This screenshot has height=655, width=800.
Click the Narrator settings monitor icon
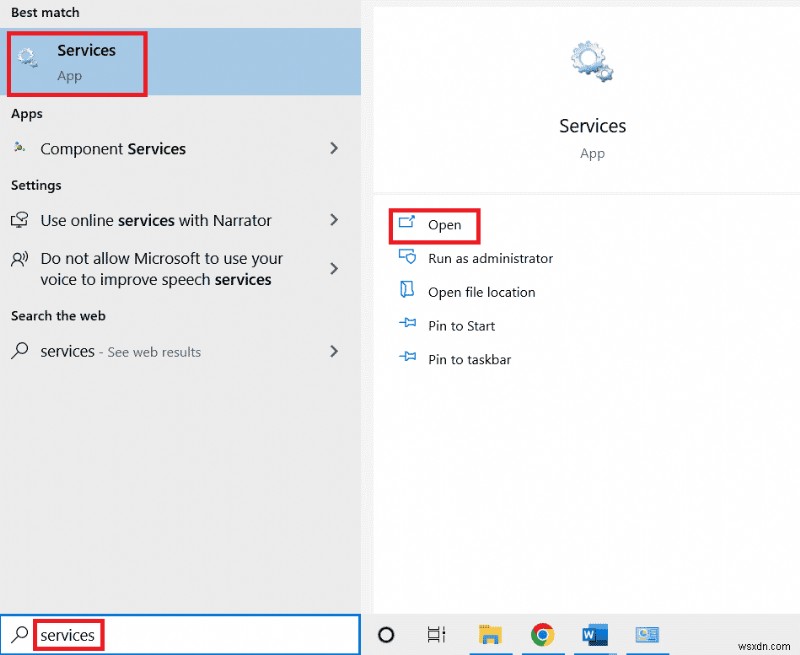(20, 220)
